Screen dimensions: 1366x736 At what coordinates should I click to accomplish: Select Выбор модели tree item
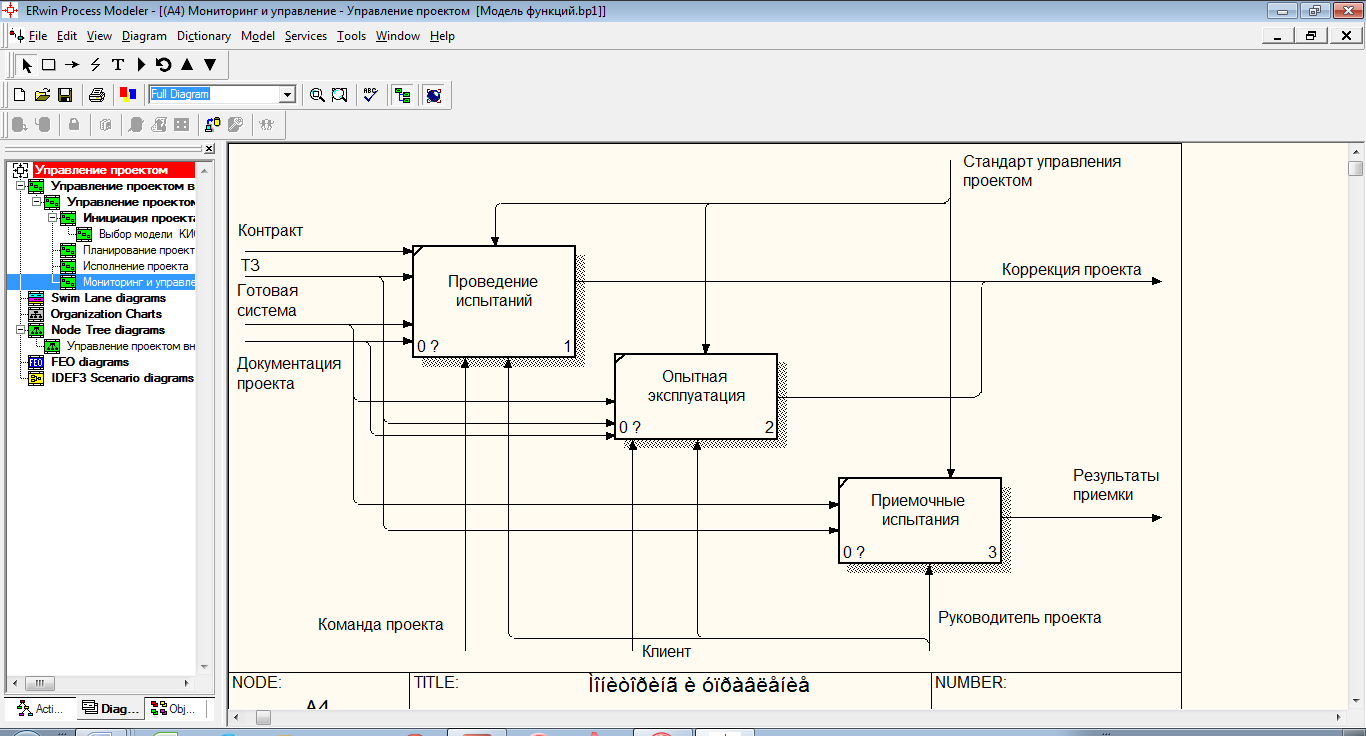pos(147,234)
